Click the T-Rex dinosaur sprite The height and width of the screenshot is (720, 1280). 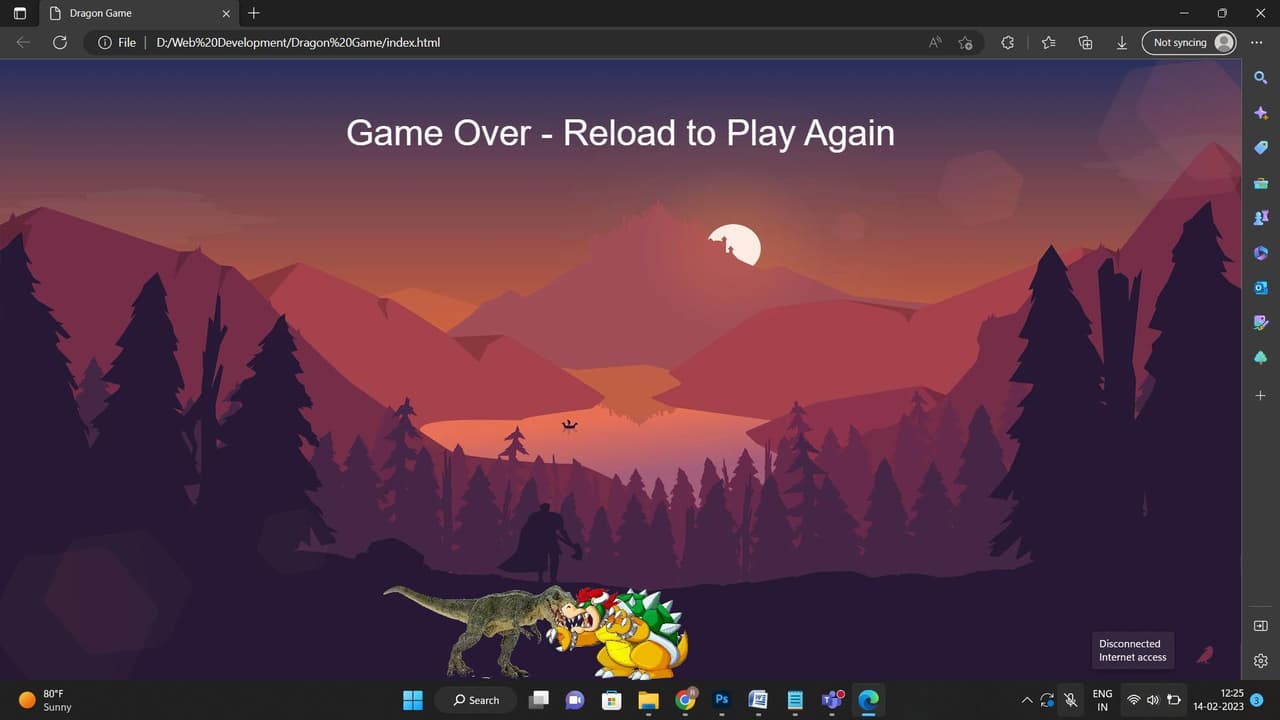pos(478,630)
